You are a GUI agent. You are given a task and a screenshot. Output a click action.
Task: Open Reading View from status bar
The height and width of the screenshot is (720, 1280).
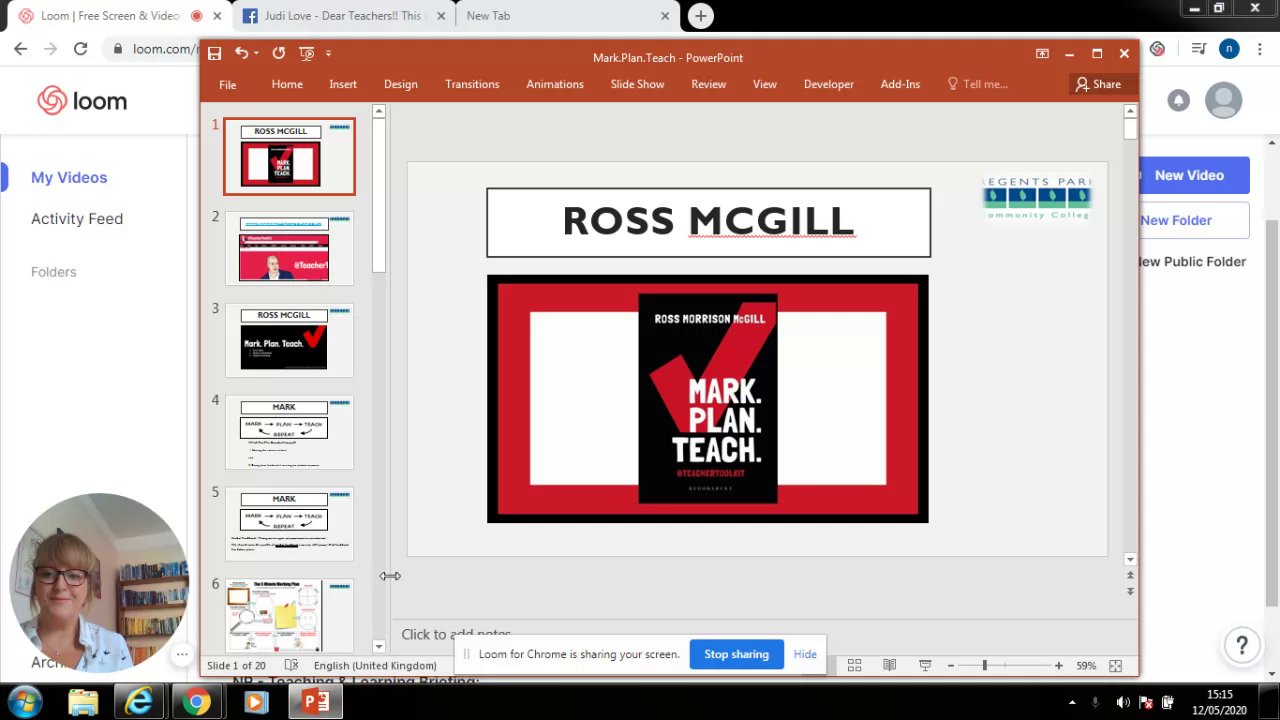pos(889,666)
